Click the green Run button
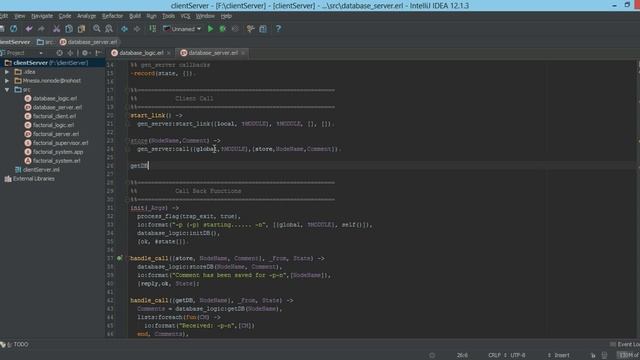 point(210,29)
